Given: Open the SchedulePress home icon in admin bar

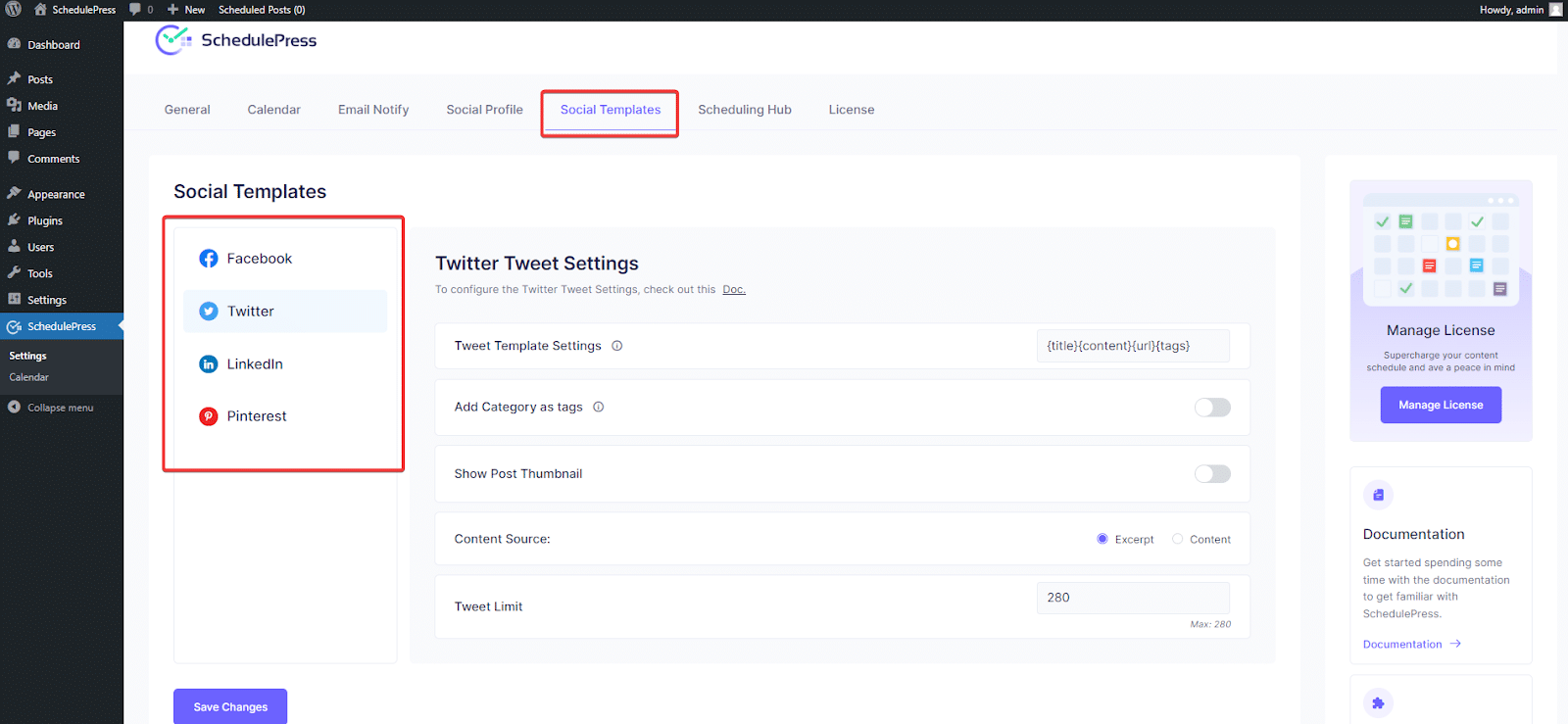Looking at the screenshot, I should pos(40,10).
